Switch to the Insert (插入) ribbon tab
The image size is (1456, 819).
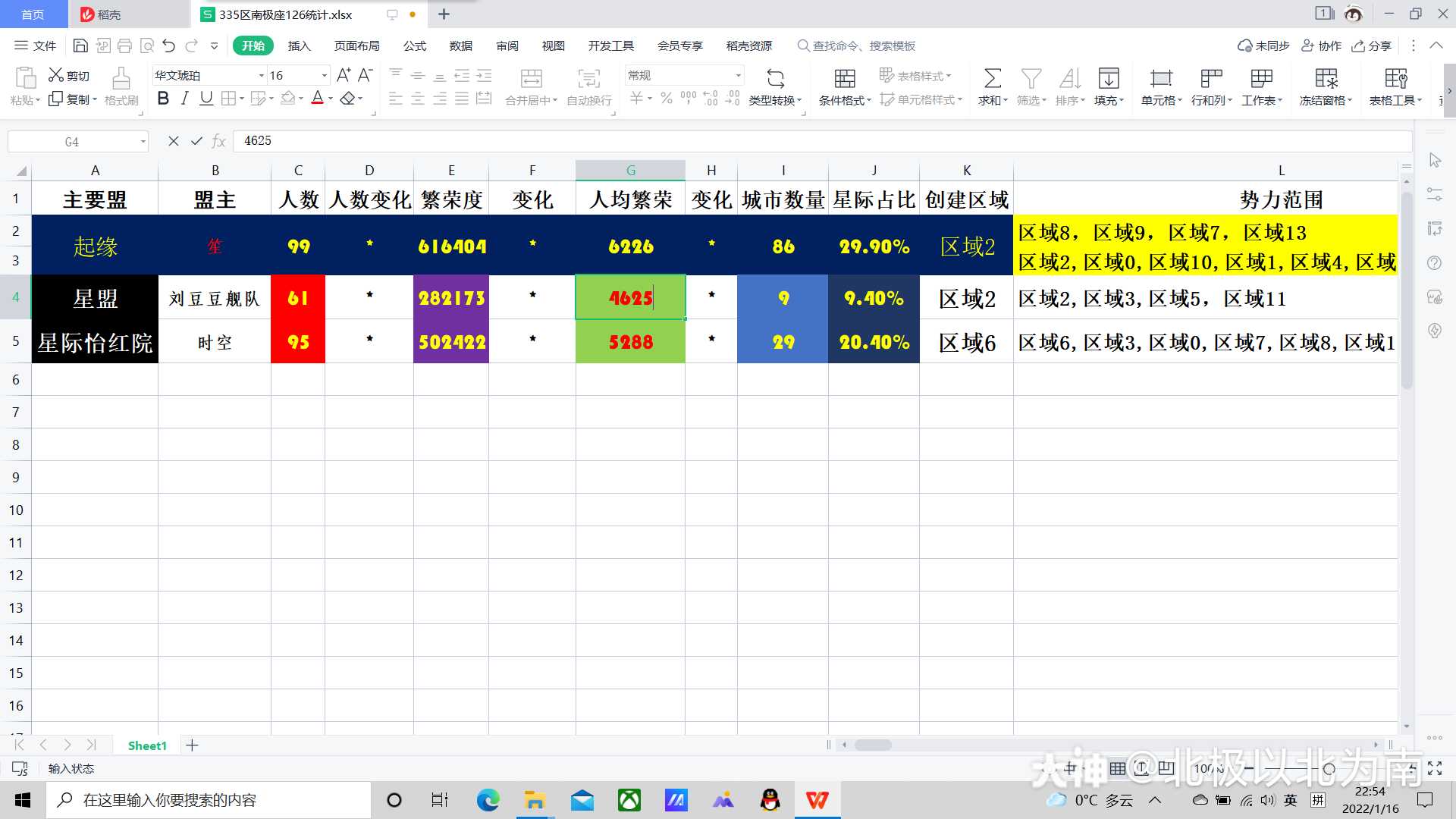point(299,45)
